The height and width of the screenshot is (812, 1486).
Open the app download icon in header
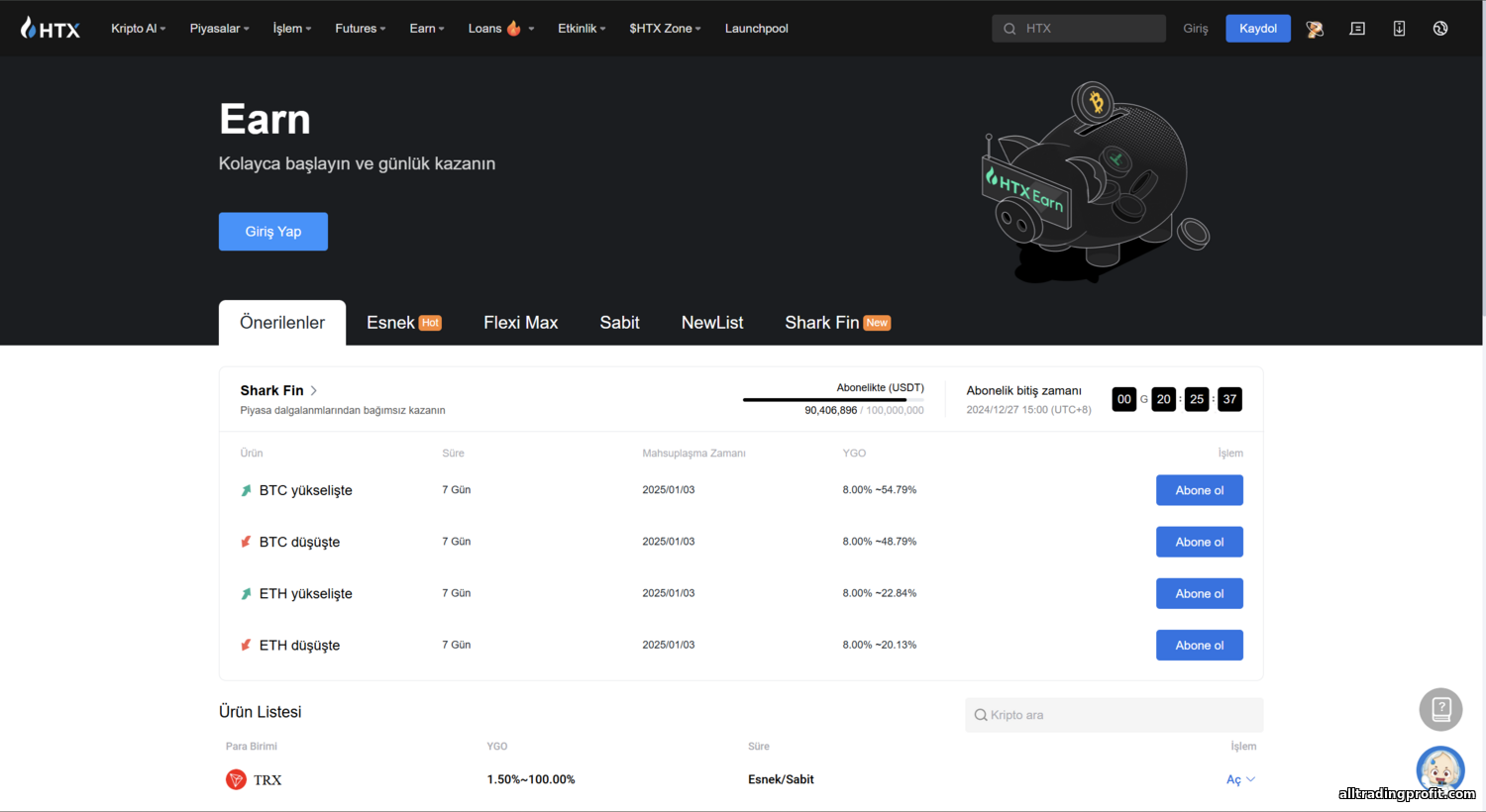coord(1399,29)
